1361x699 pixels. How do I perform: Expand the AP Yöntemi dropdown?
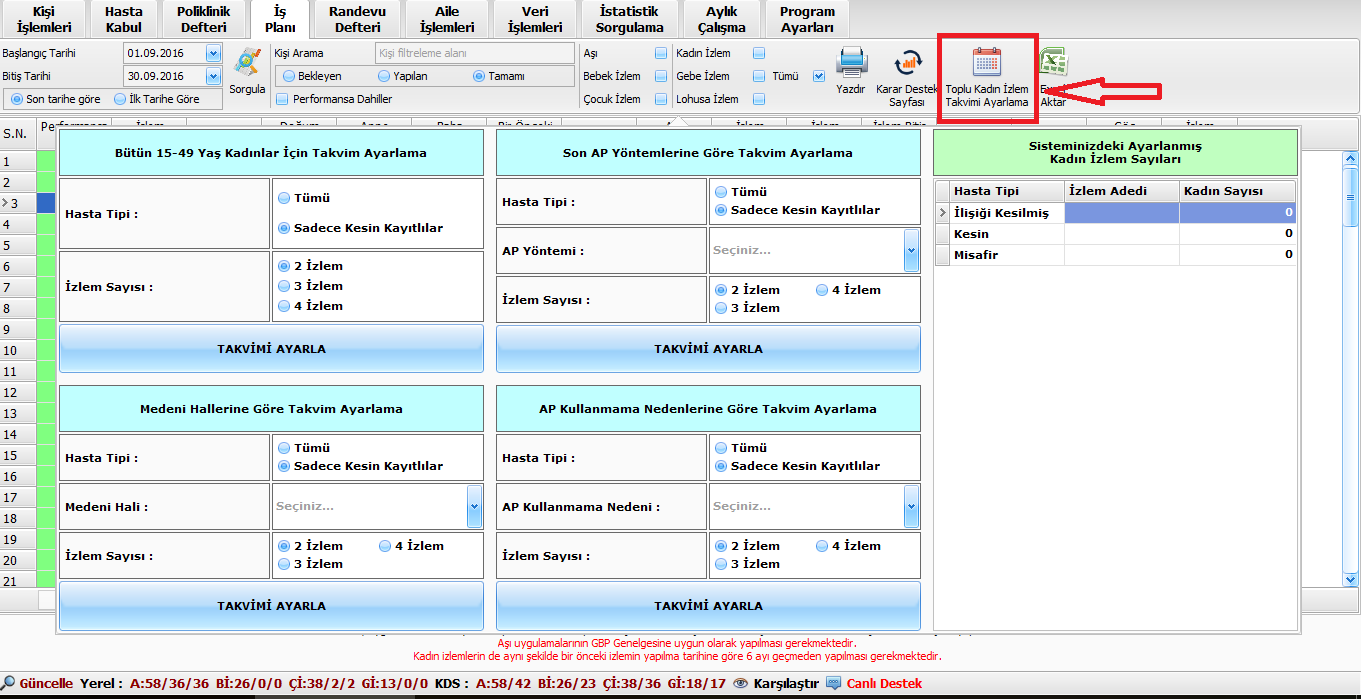911,250
